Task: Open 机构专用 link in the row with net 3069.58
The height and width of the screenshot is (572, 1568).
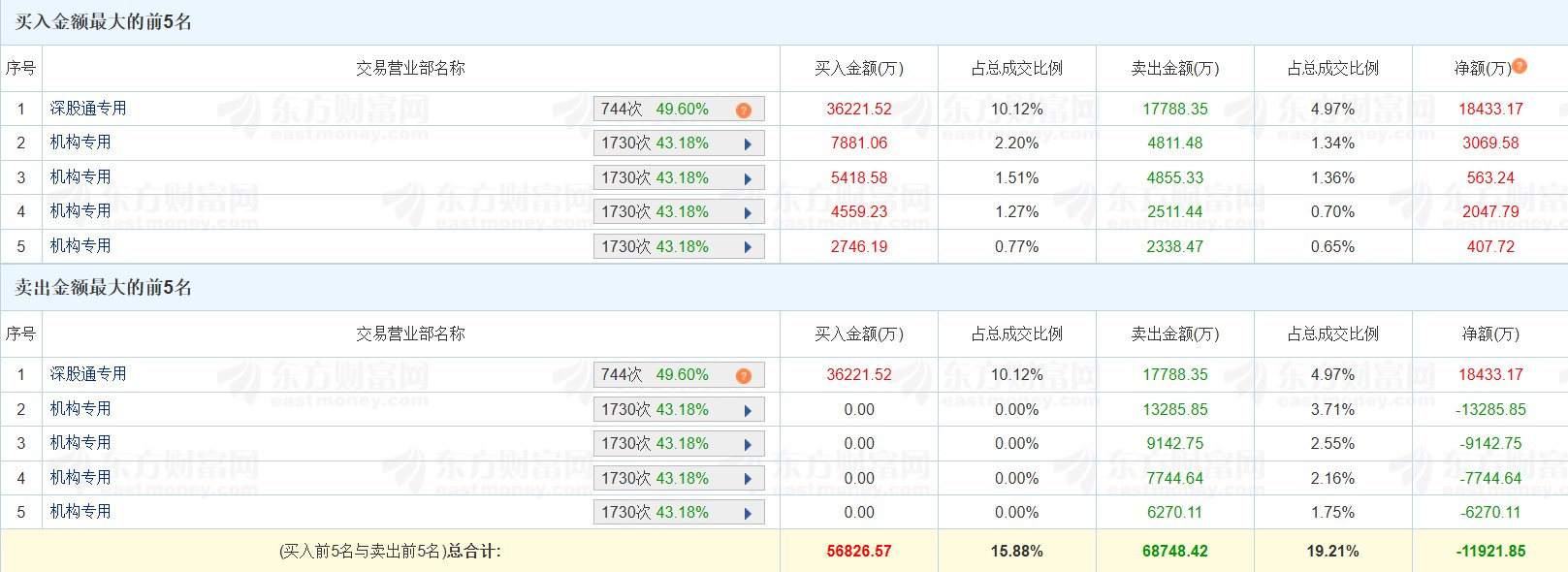Action: point(80,143)
